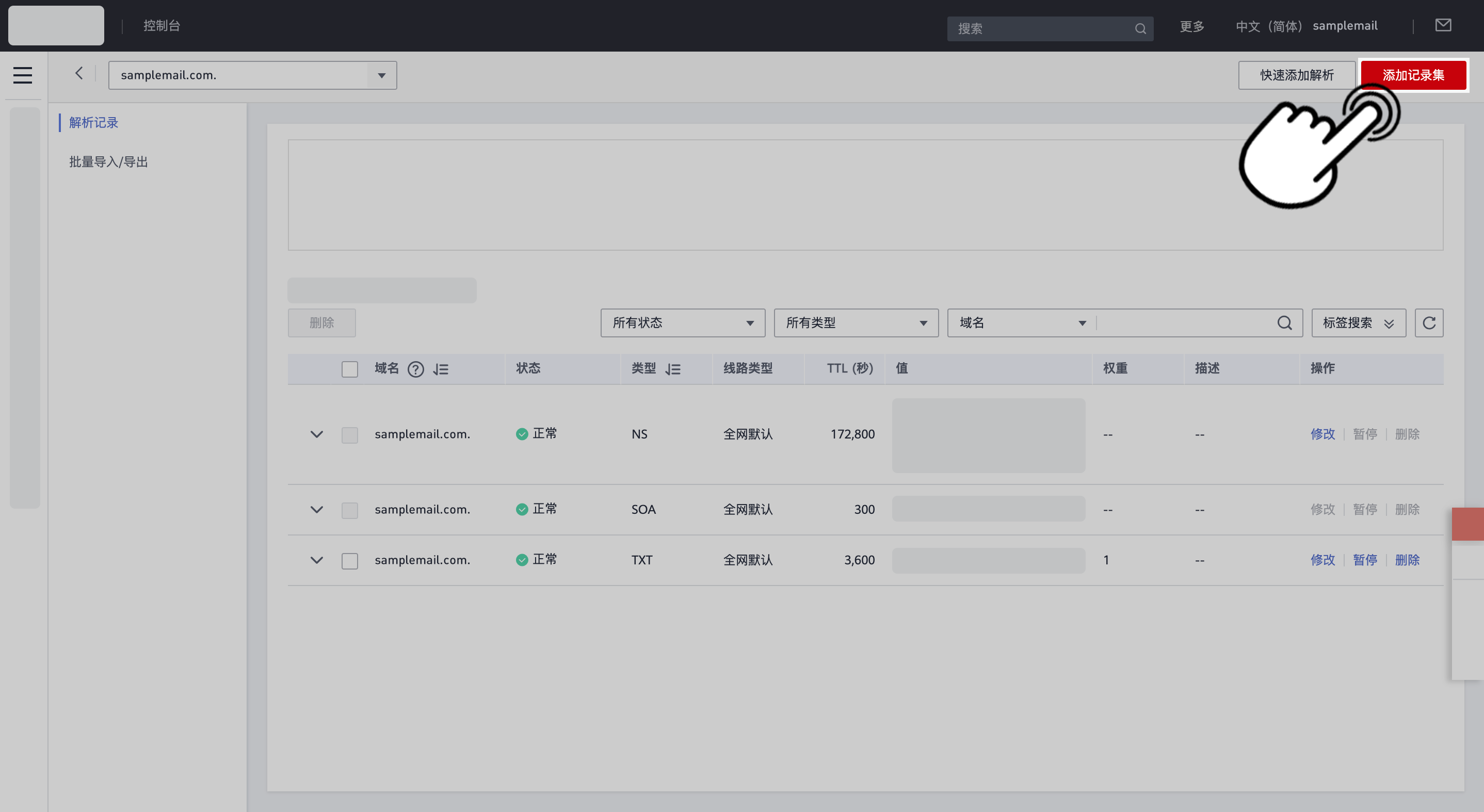Open the 所有状态 status dropdown
1484x812 pixels.
[x=683, y=323]
